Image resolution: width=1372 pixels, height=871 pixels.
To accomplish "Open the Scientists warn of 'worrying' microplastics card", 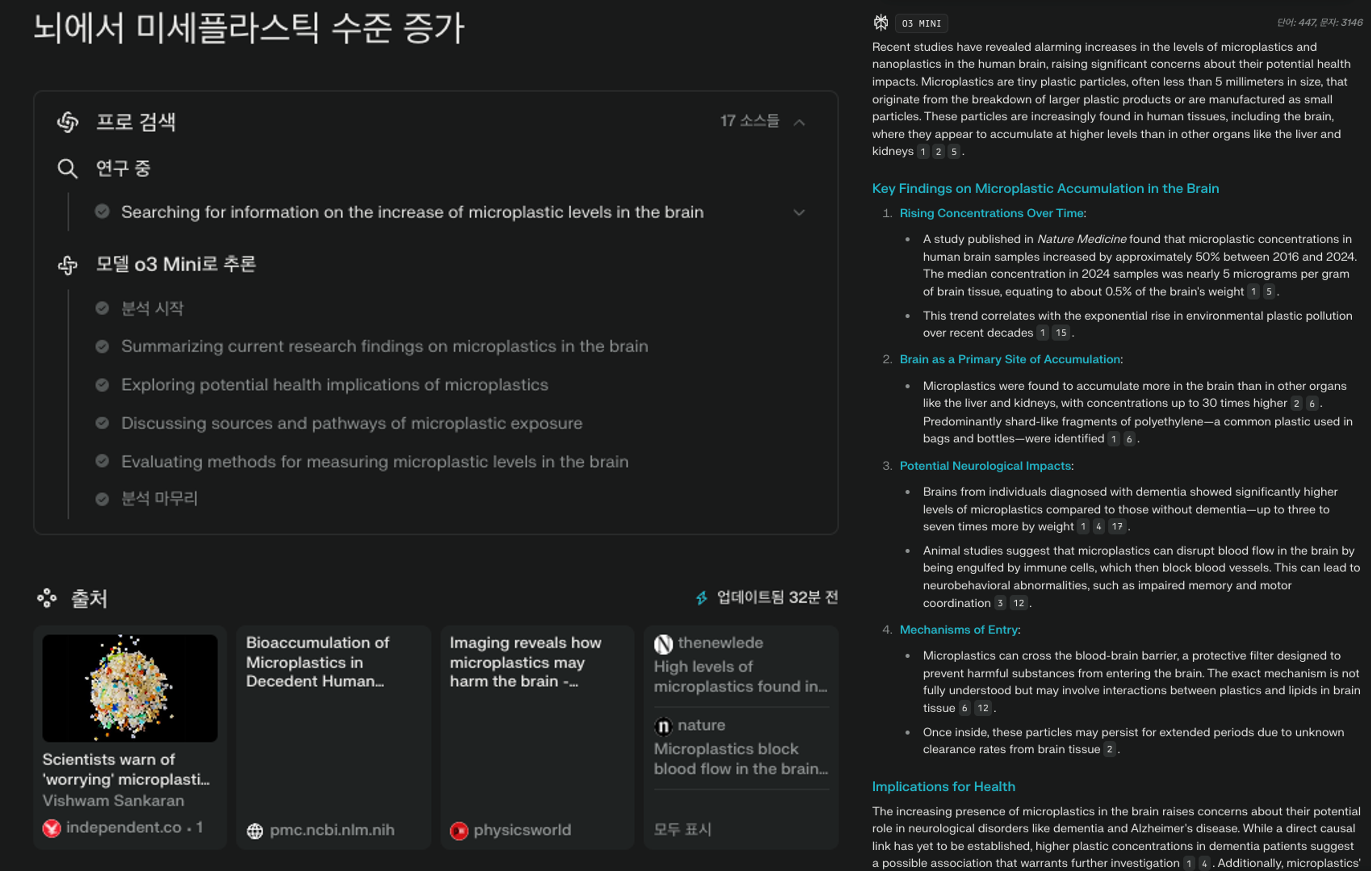I will (130, 737).
